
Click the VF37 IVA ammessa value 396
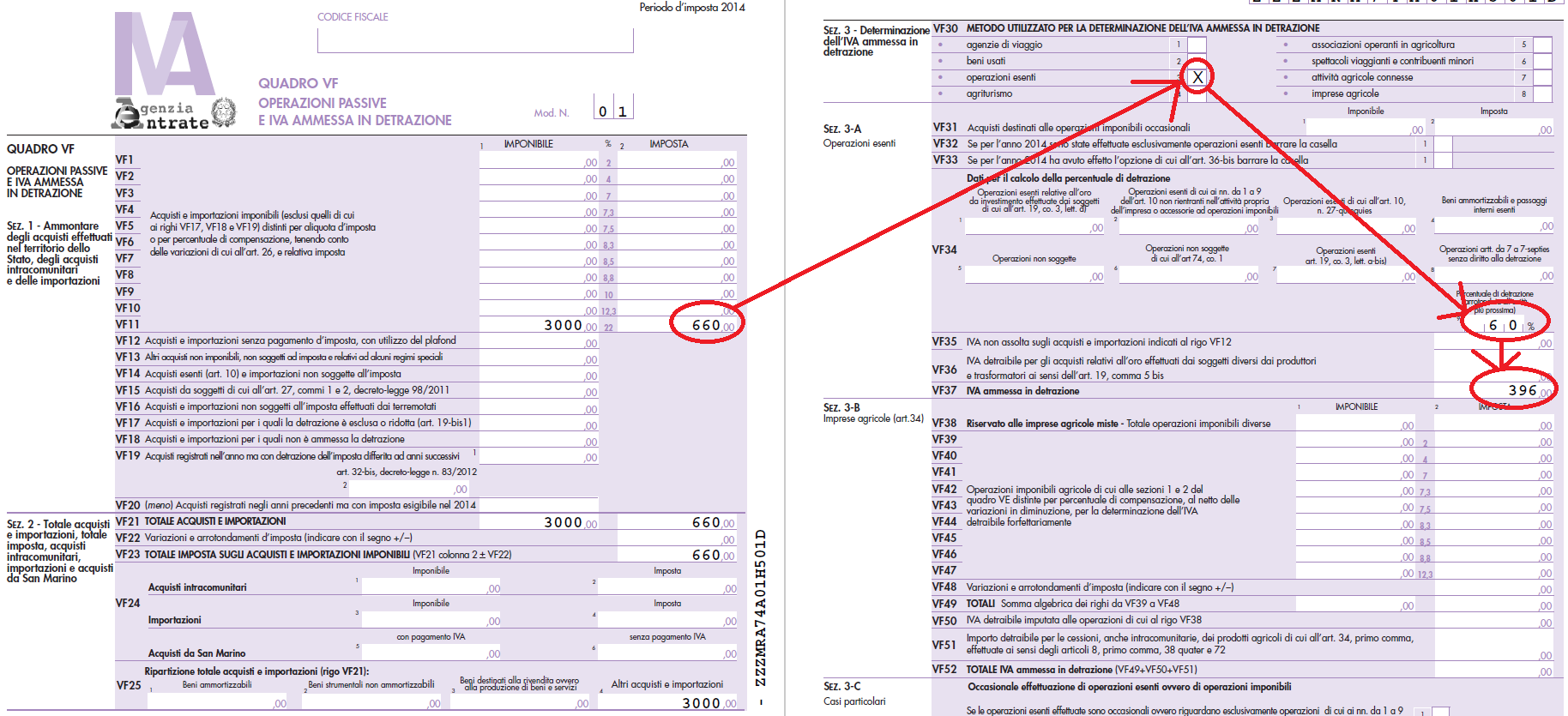[1514, 391]
